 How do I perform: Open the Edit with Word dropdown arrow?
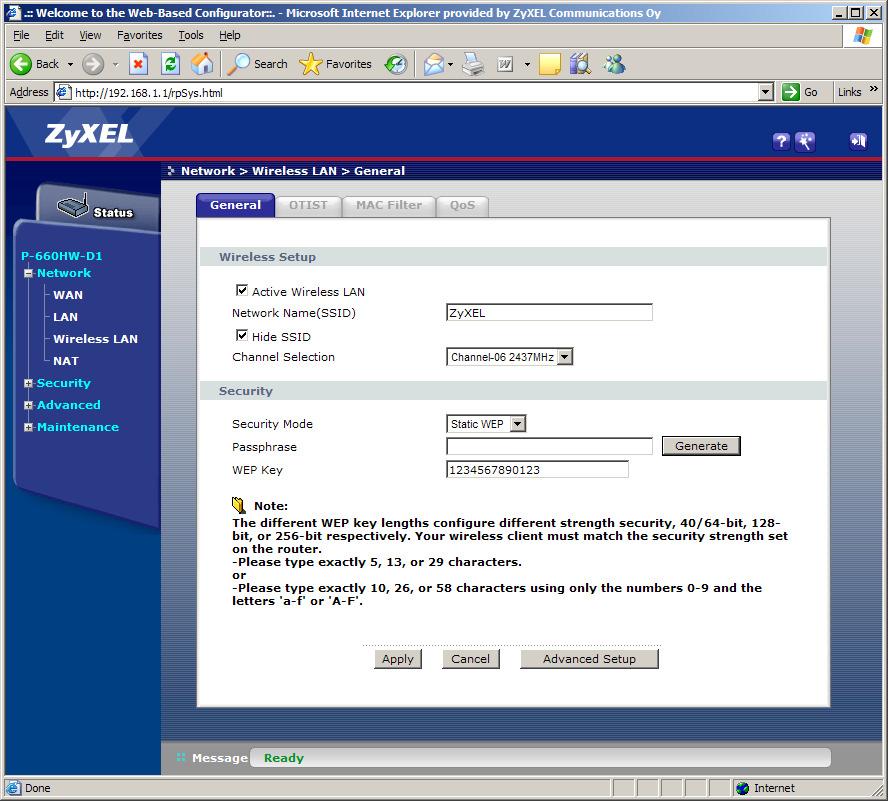527,65
